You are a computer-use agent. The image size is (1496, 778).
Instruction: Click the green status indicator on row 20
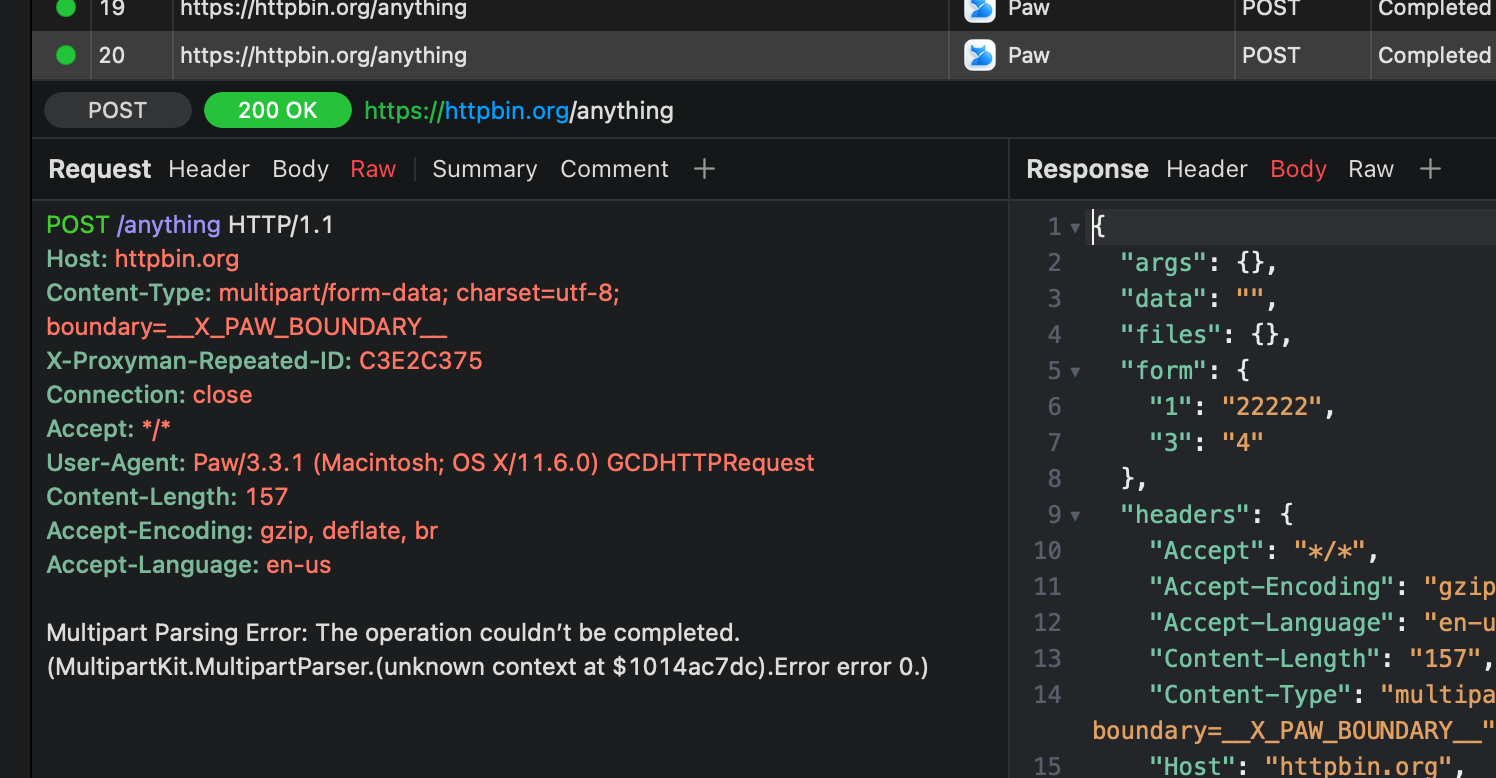click(x=65, y=55)
